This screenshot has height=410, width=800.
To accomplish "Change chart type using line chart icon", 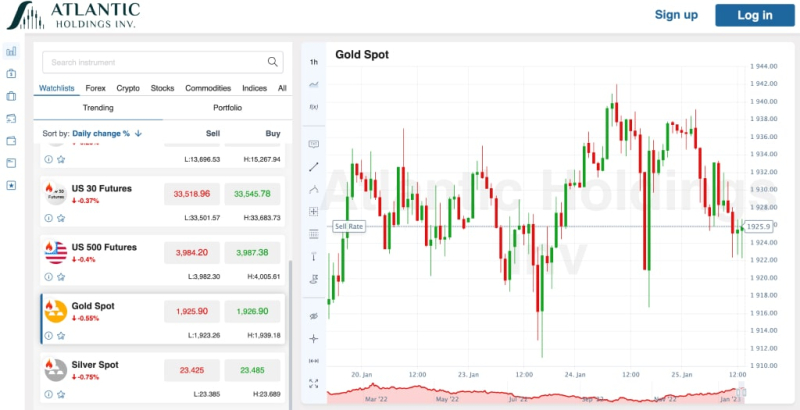I will pyautogui.click(x=314, y=85).
